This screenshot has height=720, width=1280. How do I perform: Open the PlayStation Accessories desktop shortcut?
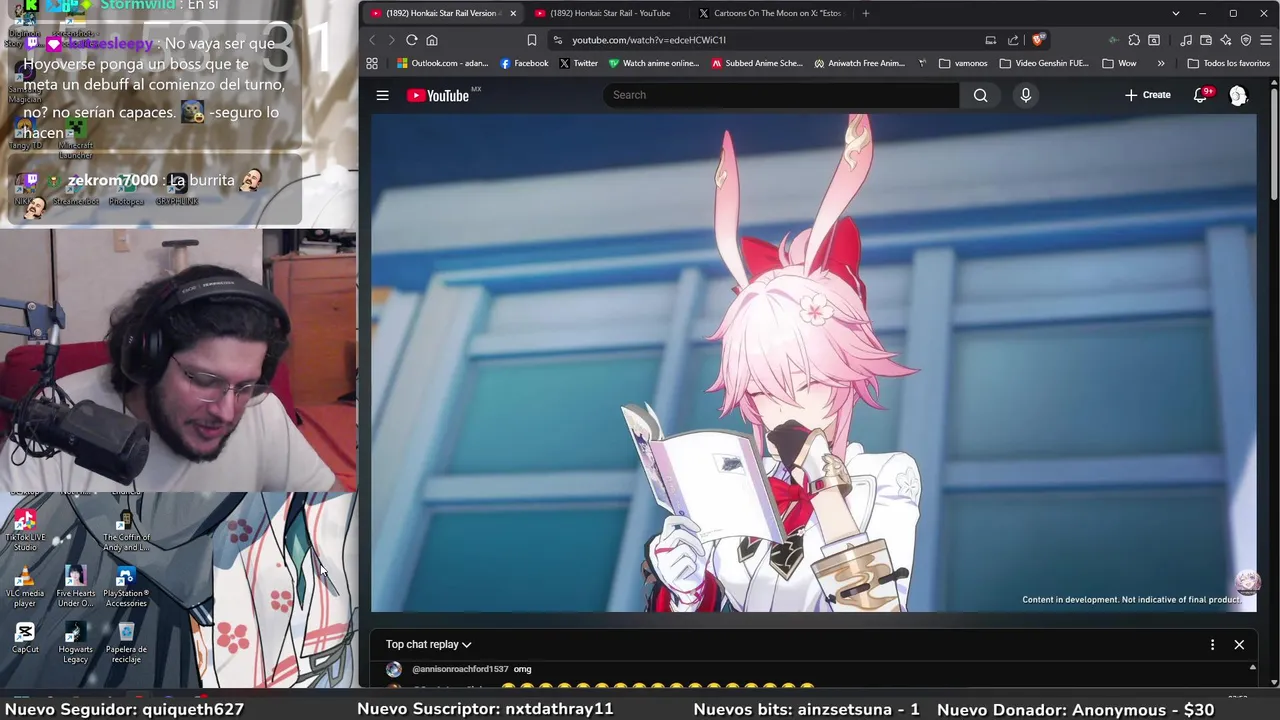(x=126, y=587)
